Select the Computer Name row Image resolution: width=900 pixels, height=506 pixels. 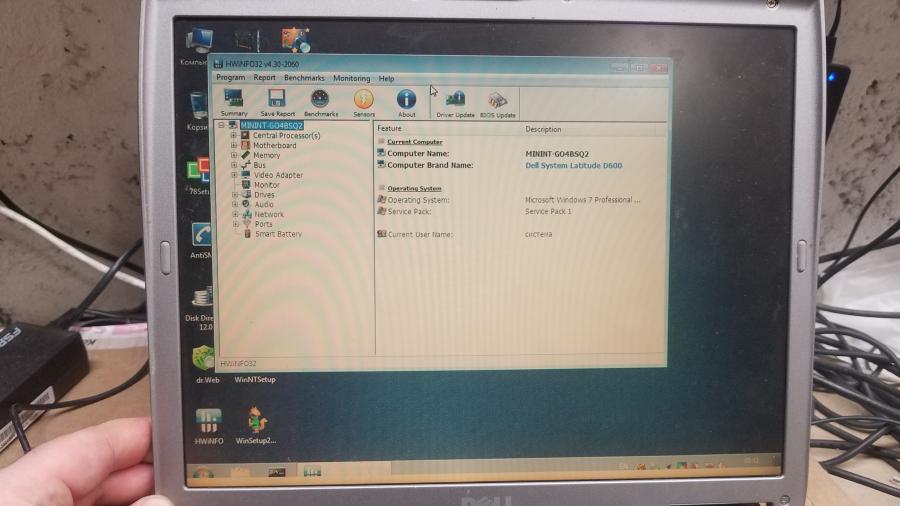(521, 153)
